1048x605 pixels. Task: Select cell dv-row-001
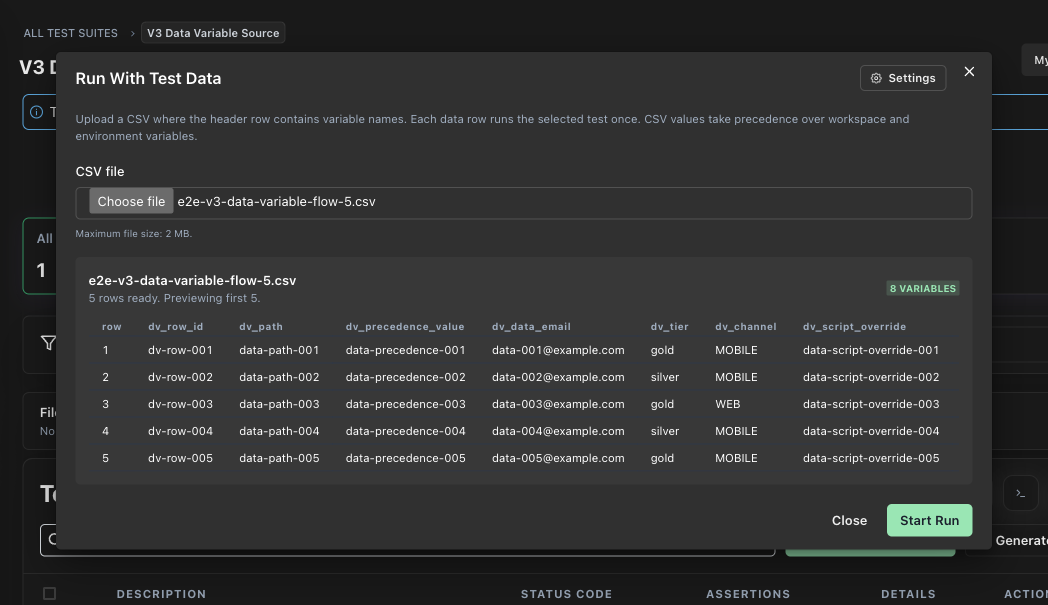[180, 350]
